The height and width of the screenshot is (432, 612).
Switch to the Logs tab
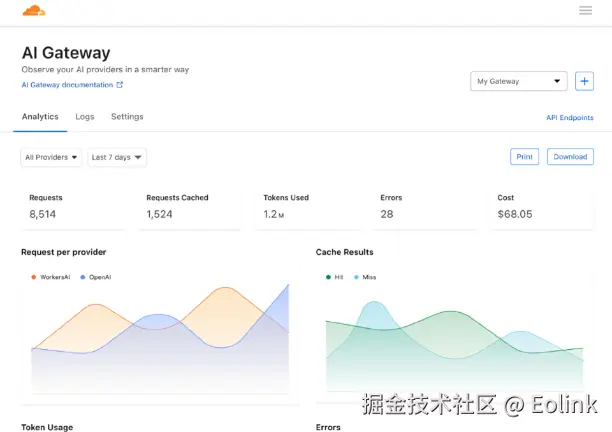point(85,117)
